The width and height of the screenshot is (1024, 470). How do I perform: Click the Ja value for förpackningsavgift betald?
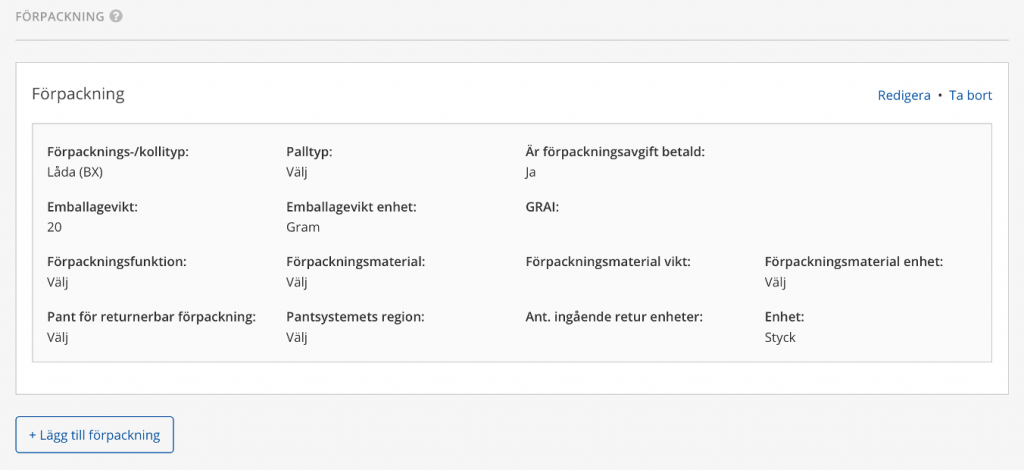point(530,172)
